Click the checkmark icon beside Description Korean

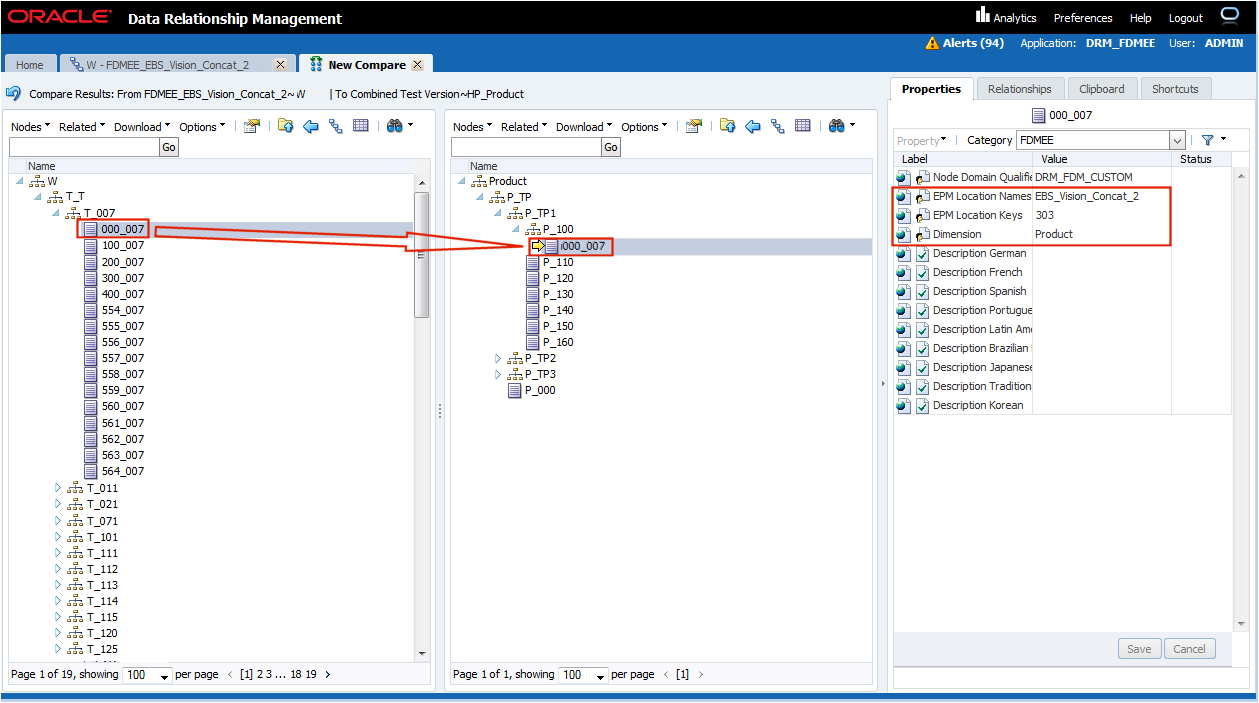[x=922, y=406]
